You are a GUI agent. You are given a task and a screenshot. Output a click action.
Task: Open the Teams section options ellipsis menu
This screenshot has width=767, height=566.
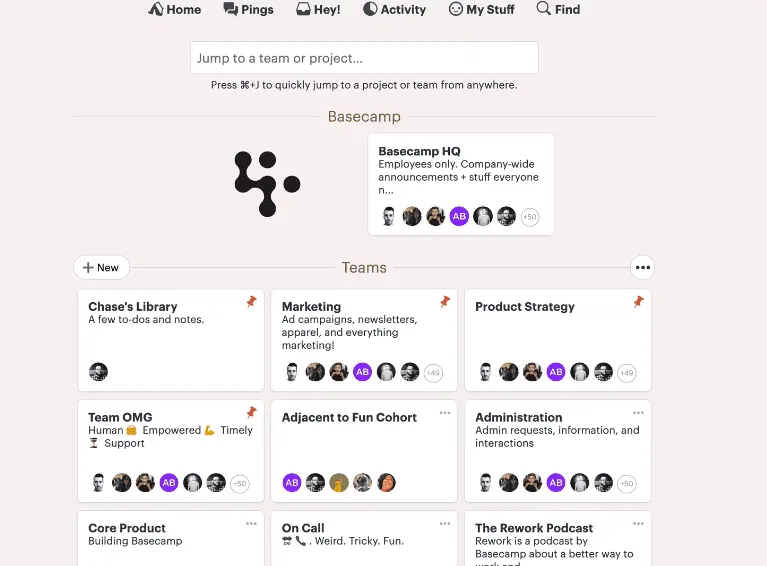pyautogui.click(x=642, y=267)
